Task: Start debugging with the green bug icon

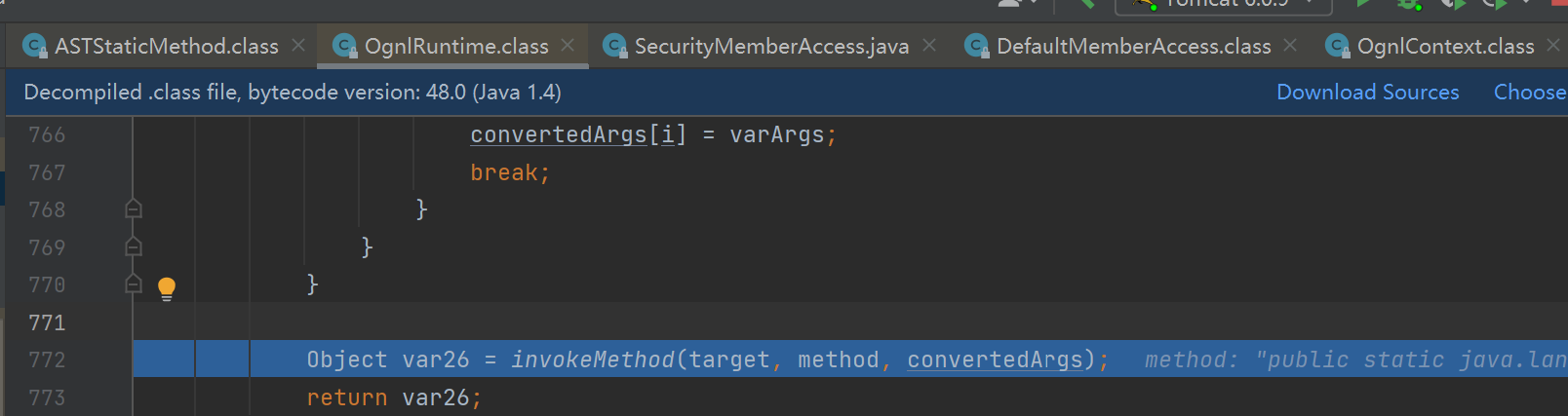Action: 1408,3
